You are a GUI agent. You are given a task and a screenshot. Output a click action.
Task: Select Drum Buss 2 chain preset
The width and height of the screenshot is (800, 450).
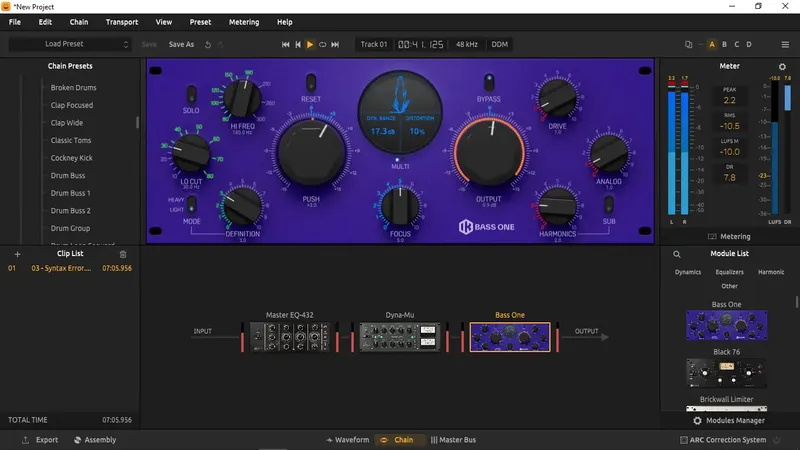point(70,211)
